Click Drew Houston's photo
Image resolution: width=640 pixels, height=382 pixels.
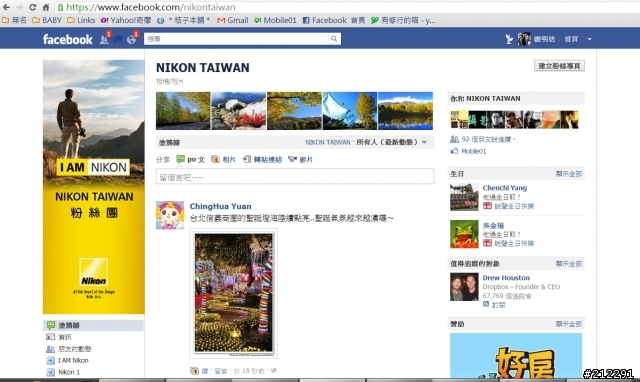464,287
